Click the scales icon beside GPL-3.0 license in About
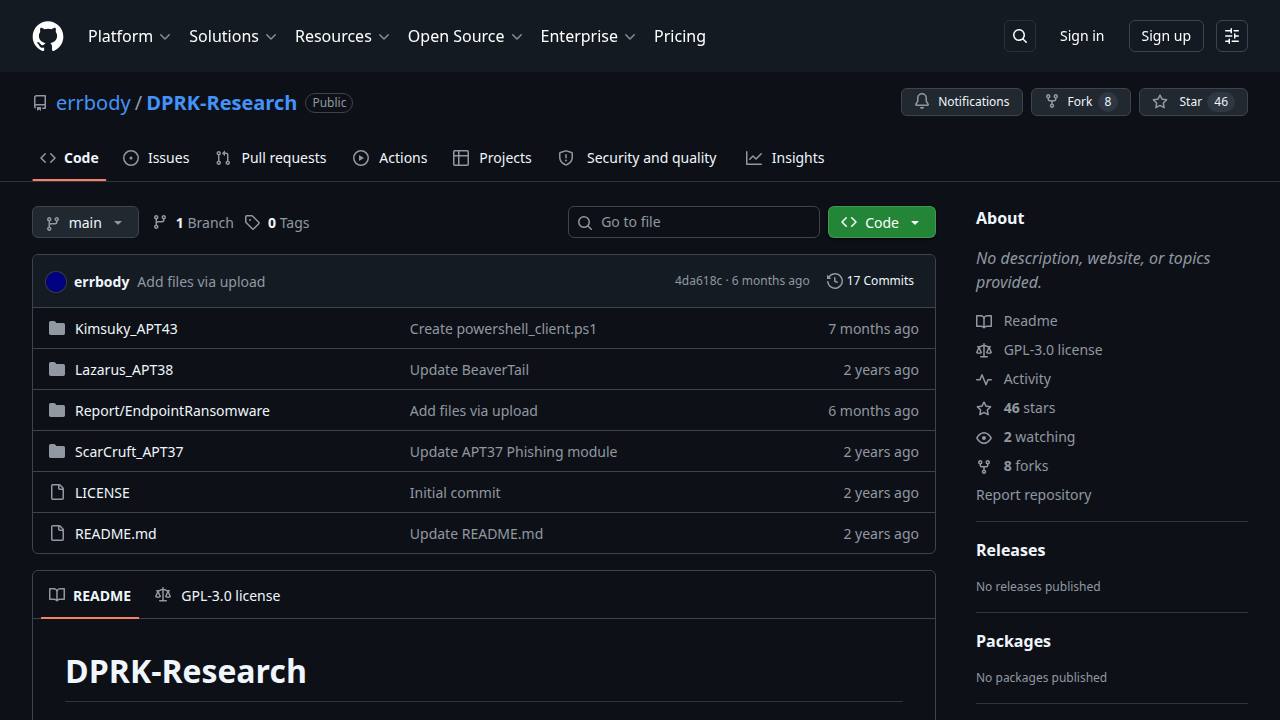1280x720 pixels. [984, 350]
